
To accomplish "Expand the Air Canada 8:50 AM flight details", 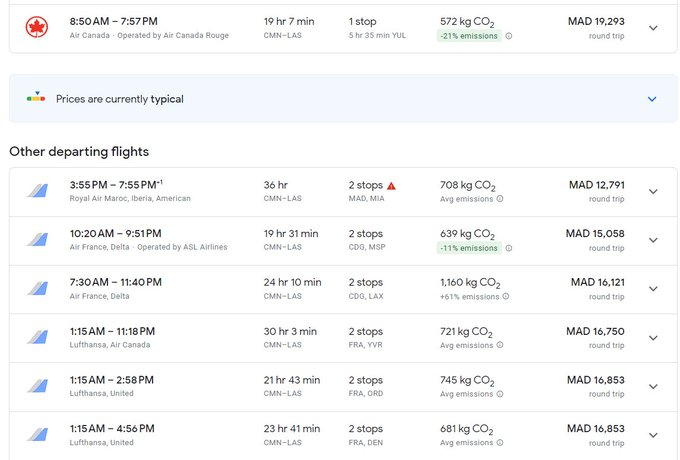I will [653, 28].
